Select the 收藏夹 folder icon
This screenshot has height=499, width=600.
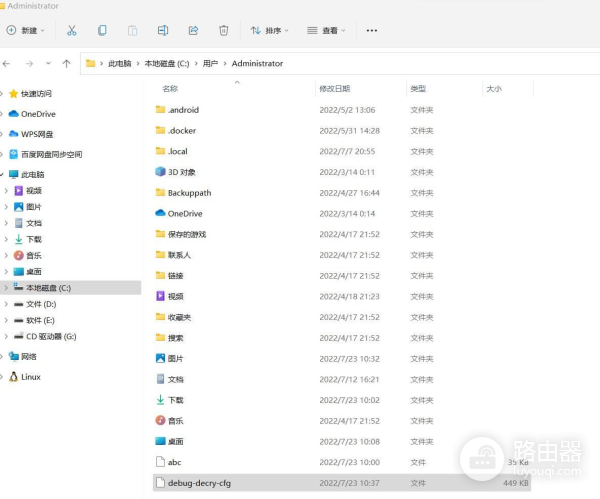coord(160,317)
